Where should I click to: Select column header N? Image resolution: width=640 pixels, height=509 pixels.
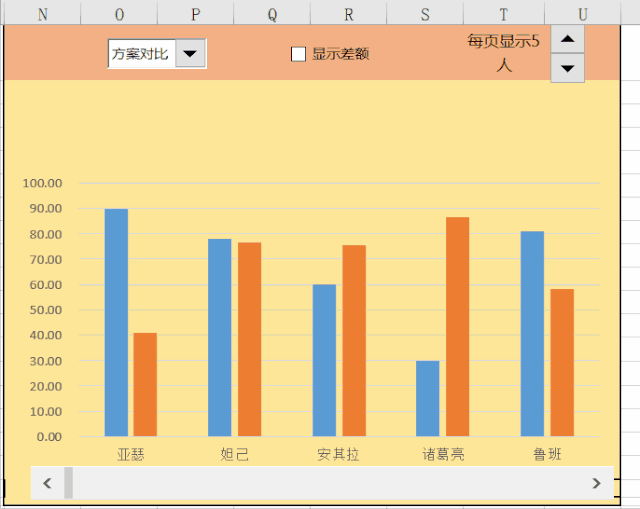[43, 14]
